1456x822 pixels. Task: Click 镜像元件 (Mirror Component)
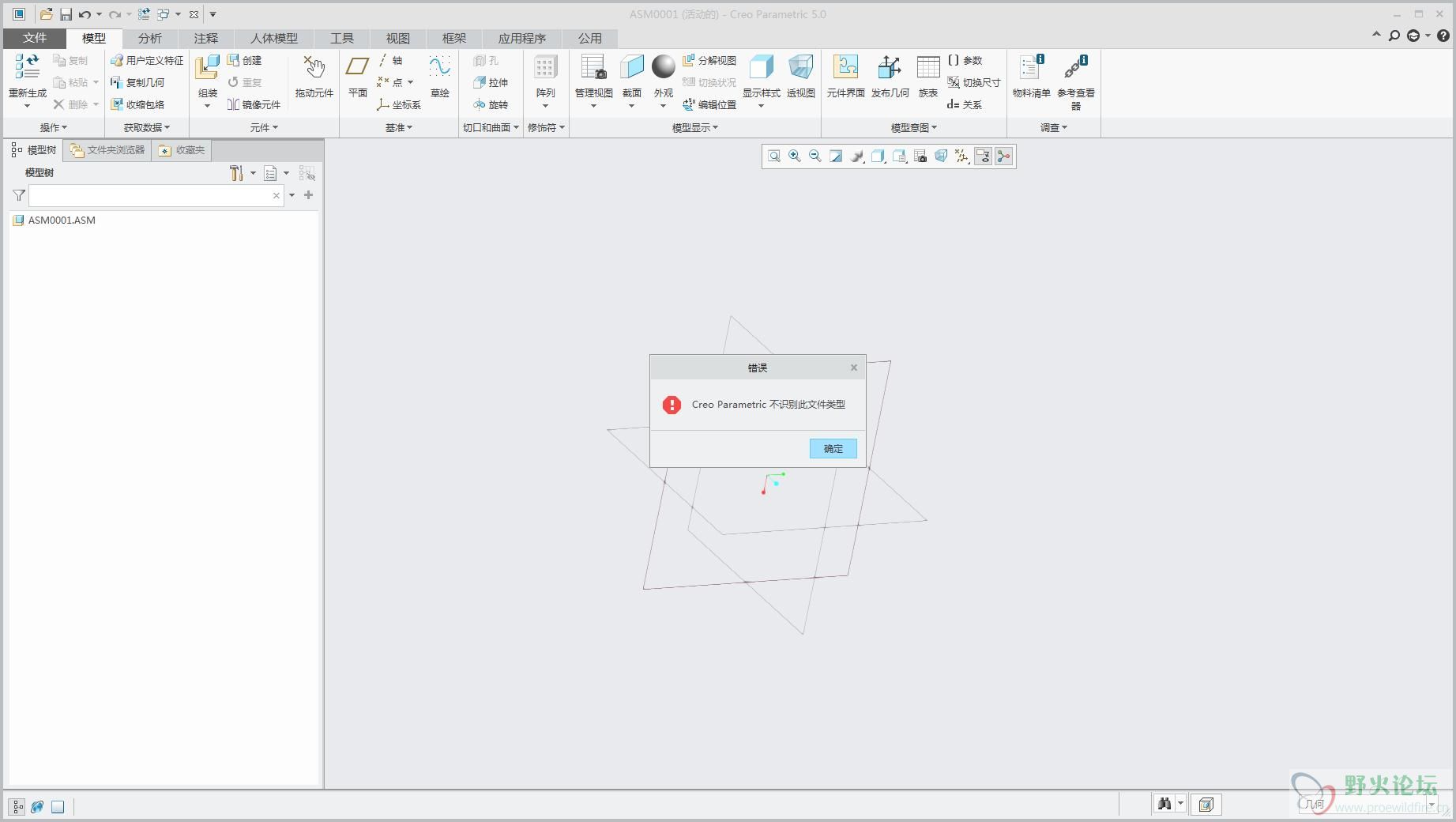[254, 104]
